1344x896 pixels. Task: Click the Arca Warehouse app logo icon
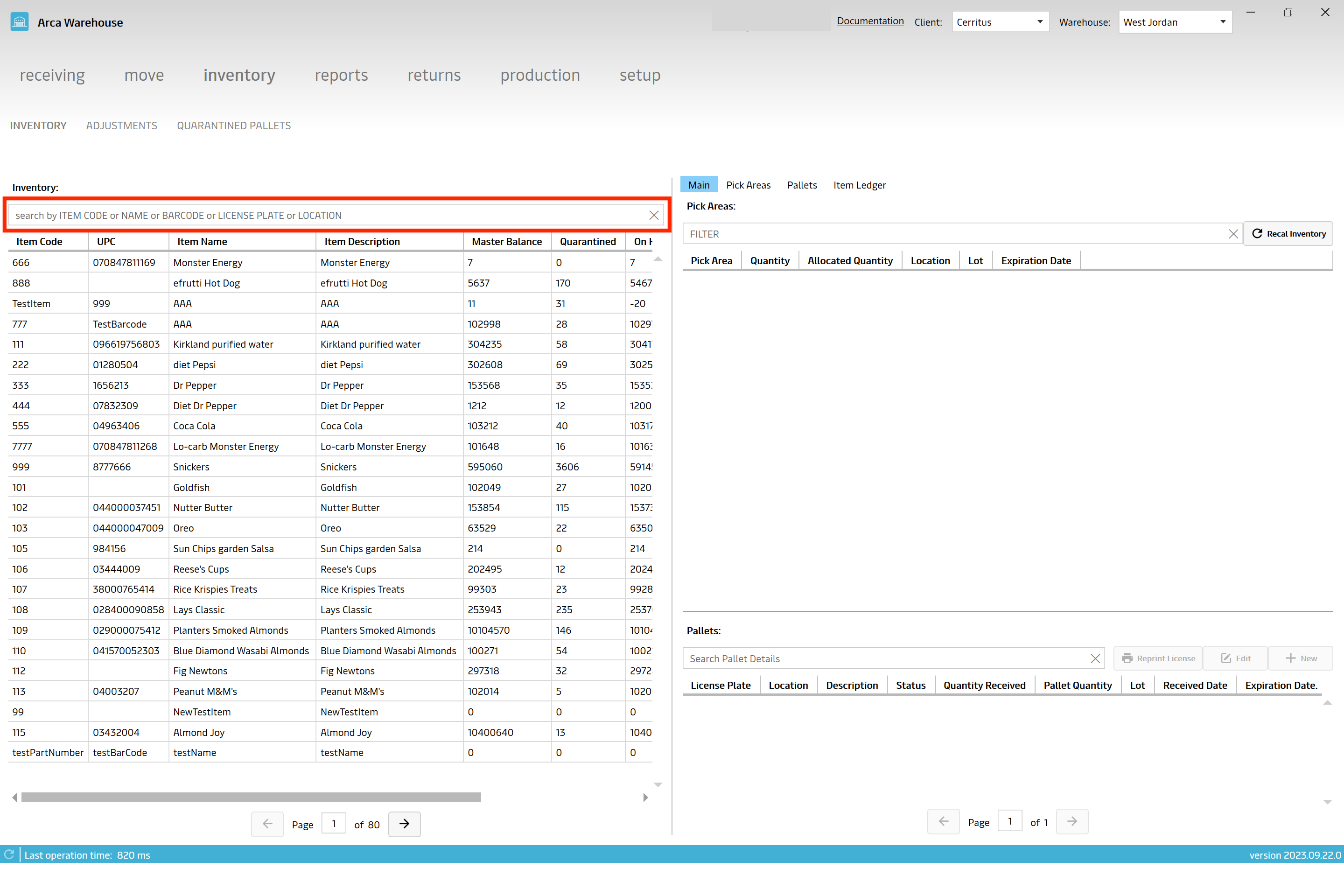pyautogui.click(x=20, y=22)
